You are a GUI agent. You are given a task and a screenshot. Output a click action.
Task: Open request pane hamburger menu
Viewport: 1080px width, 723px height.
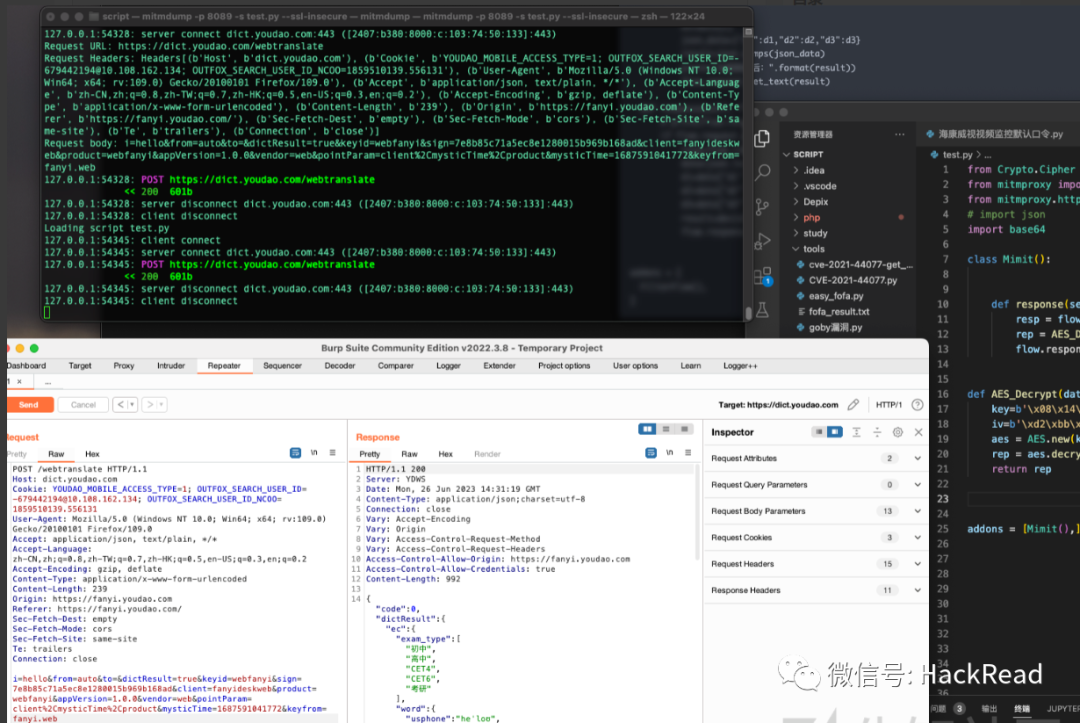(x=333, y=453)
